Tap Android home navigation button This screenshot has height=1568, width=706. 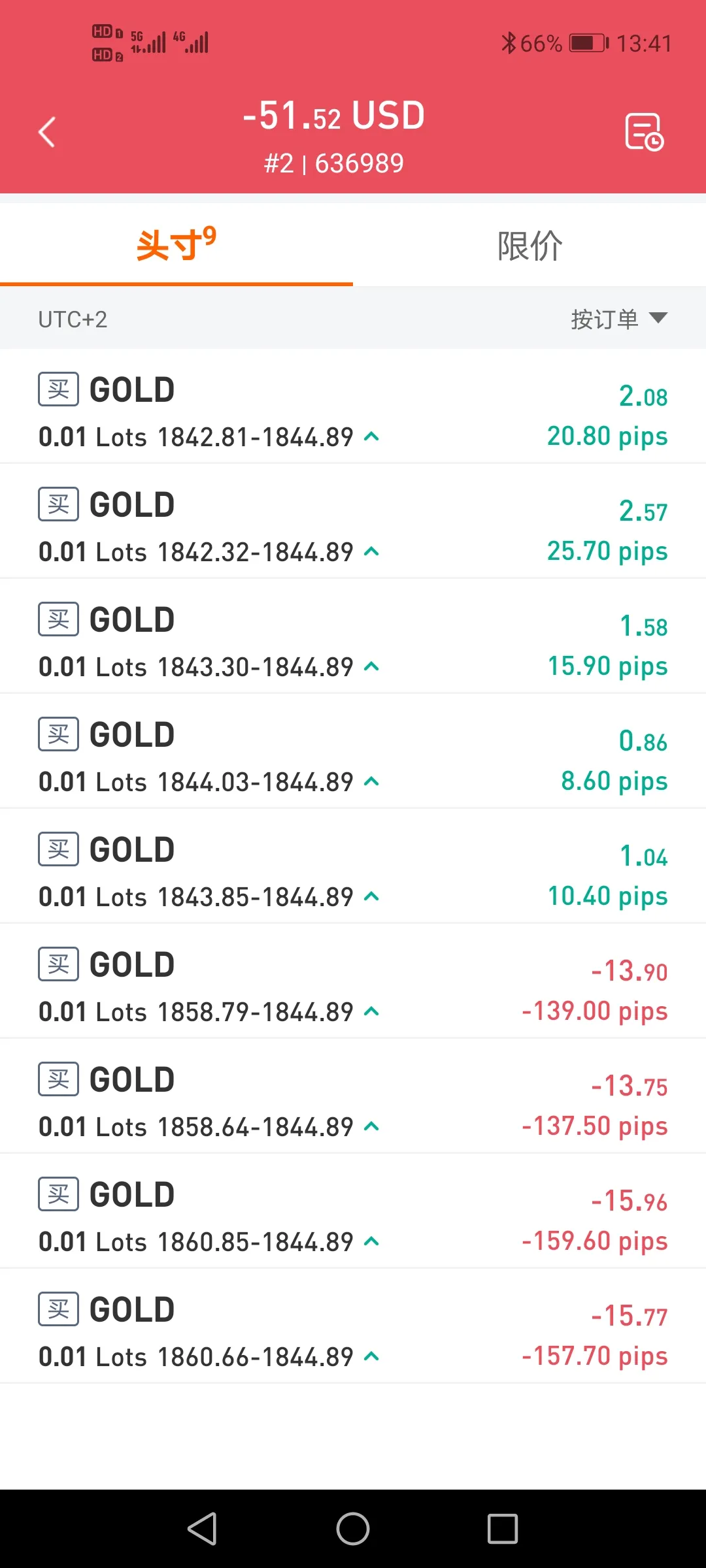(x=353, y=1529)
